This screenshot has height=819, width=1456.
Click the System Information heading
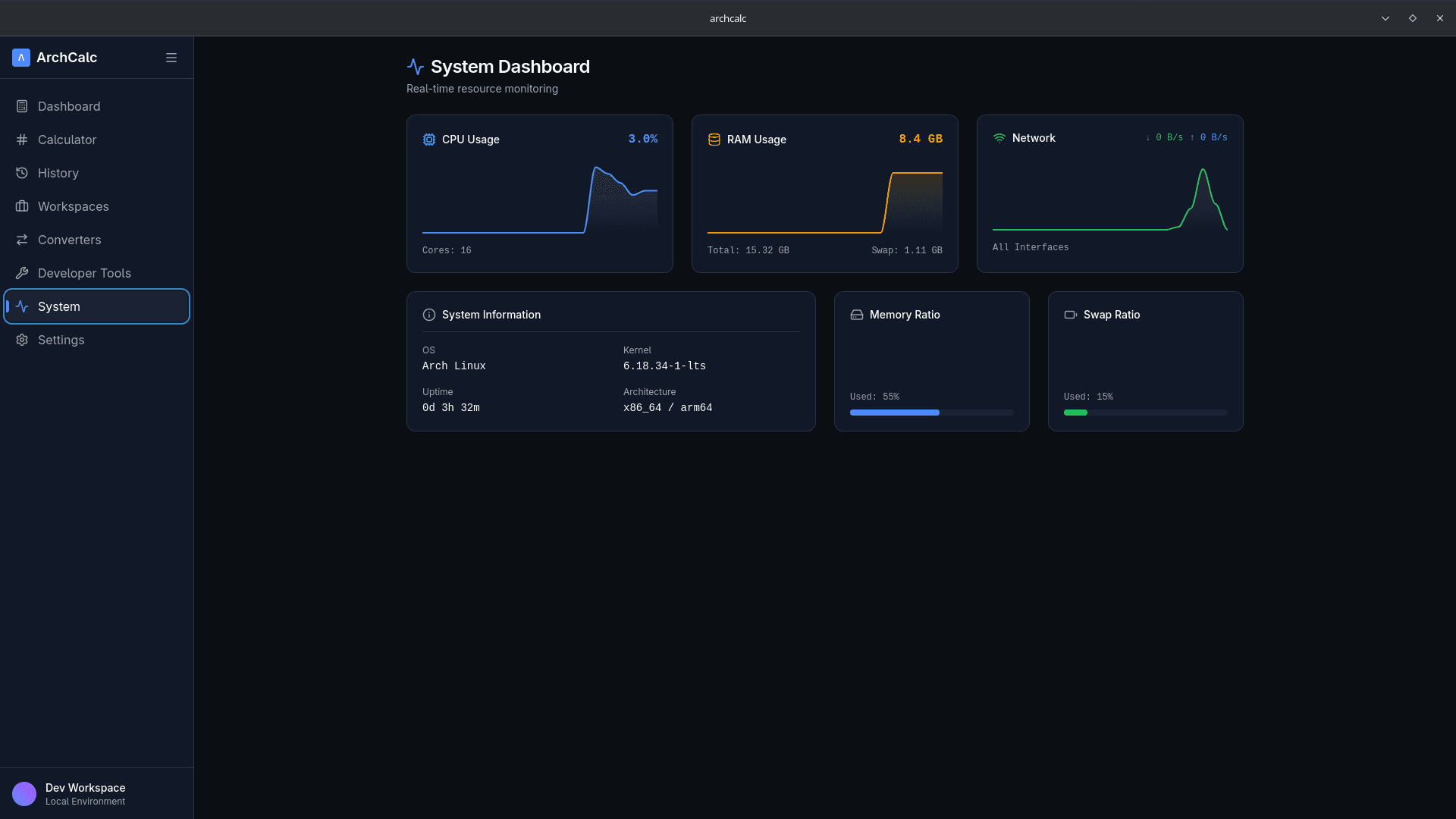click(x=491, y=315)
